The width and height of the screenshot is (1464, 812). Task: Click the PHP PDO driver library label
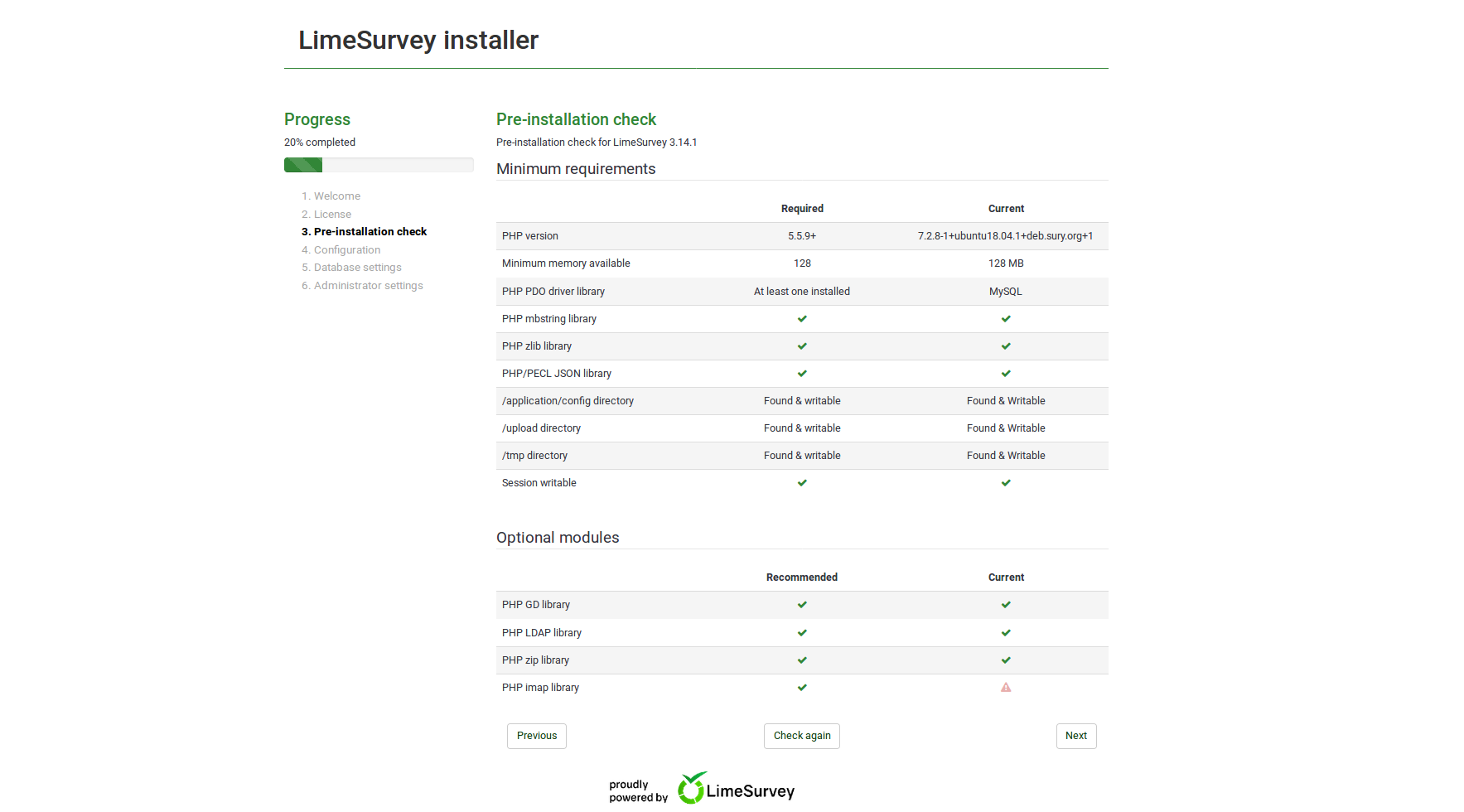pos(553,292)
